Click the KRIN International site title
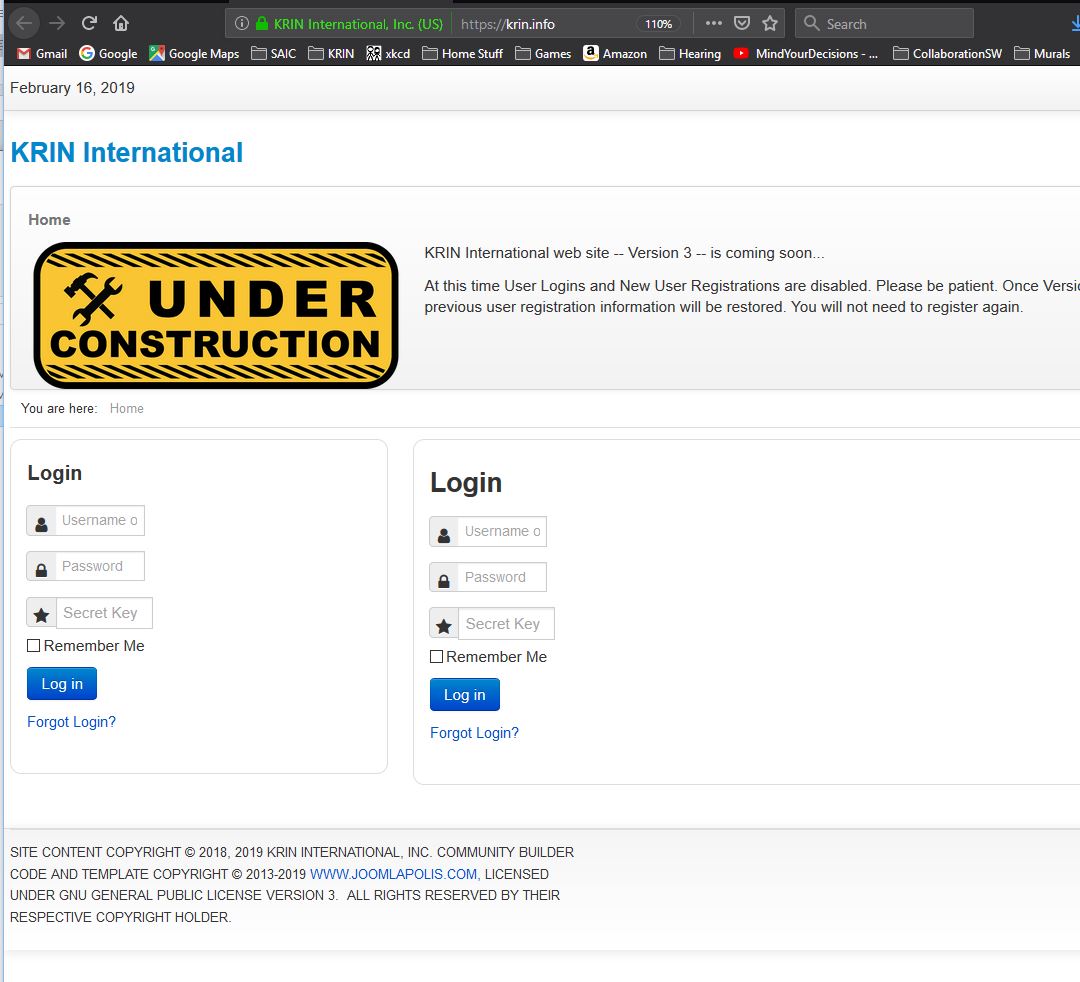 click(x=127, y=152)
